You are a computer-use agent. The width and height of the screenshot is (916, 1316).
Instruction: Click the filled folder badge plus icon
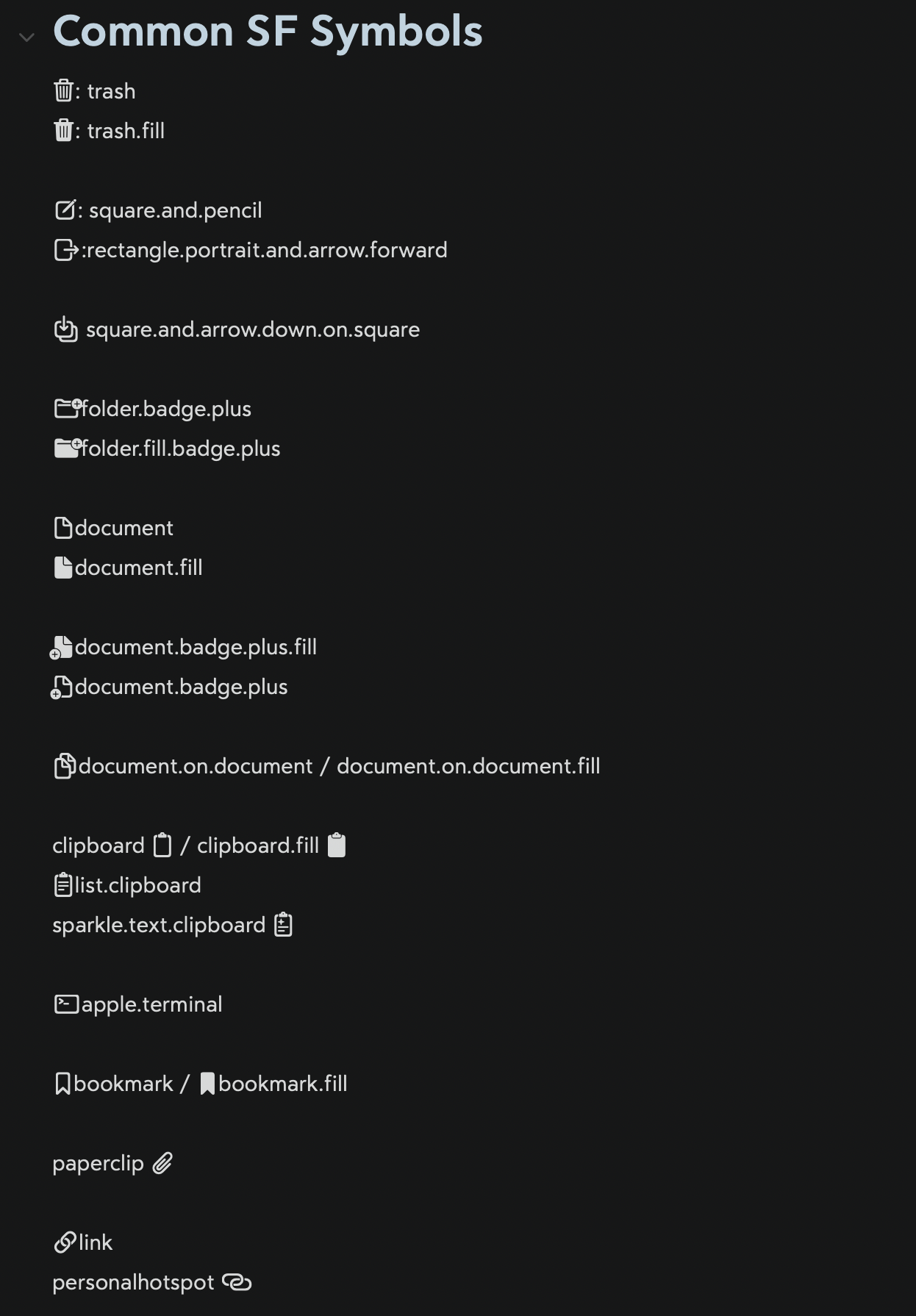68,448
